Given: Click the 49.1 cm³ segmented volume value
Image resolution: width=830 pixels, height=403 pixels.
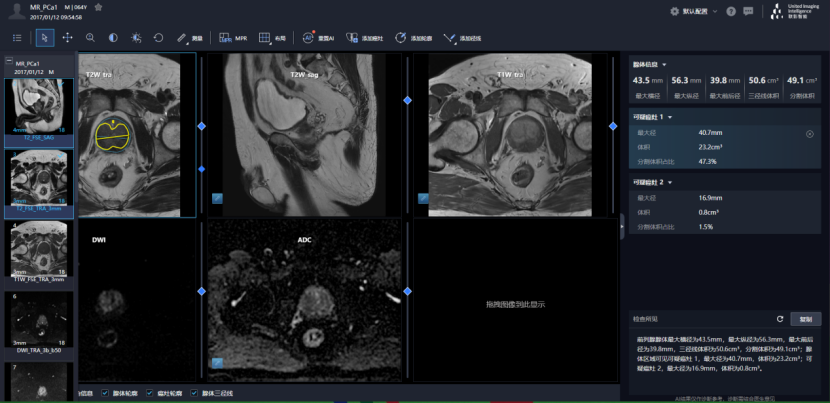Looking at the screenshot, I should click(802, 80).
